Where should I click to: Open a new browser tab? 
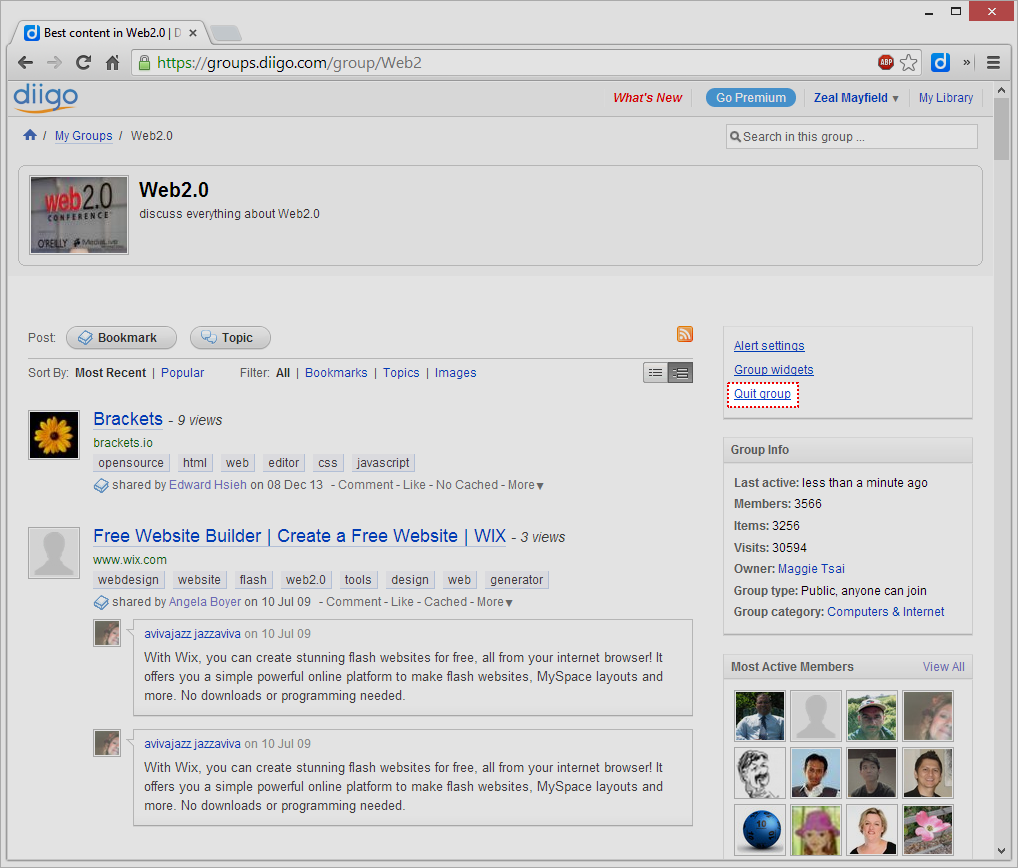click(x=226, y=32)
